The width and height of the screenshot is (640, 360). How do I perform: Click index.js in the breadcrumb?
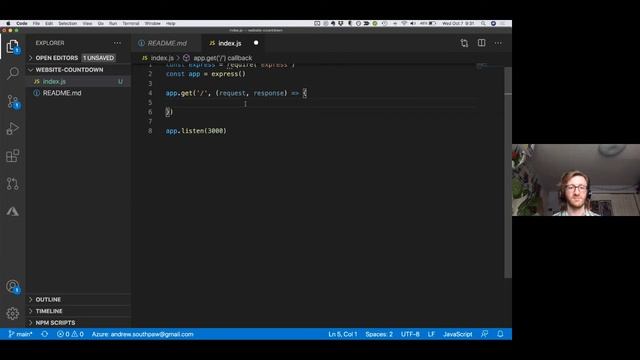pos(162,58)
